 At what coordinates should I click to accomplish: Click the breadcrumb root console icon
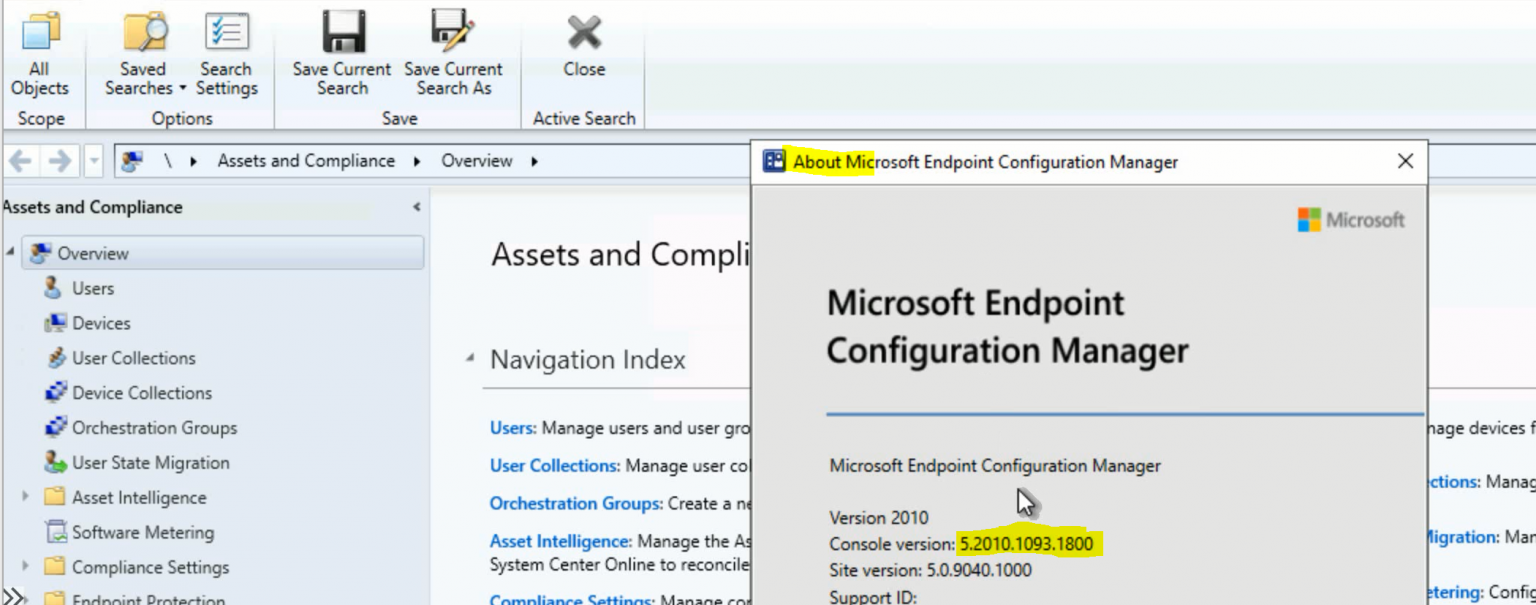click(132, 161)
